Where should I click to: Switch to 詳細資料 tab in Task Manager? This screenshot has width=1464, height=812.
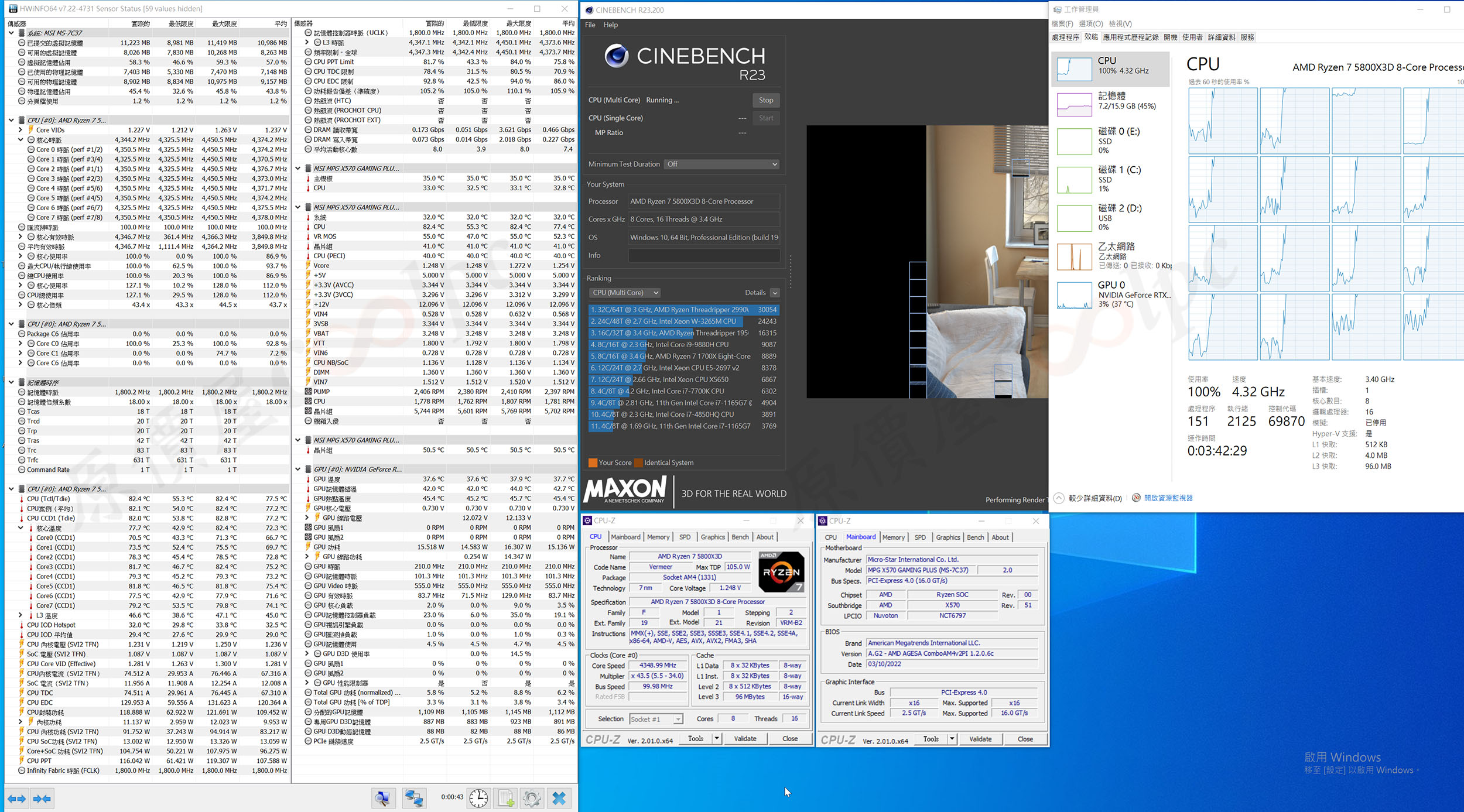click(x=1222, y=37)
